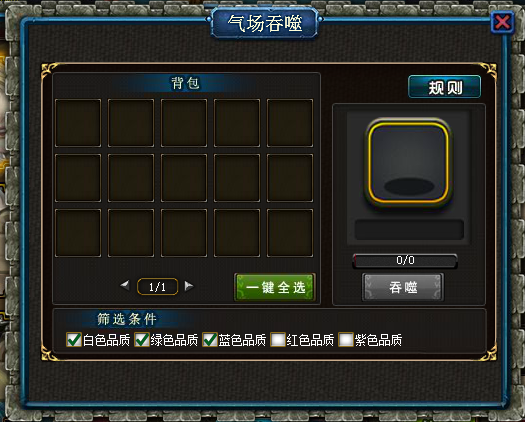This screenshot has width=525, height=422.
Task: Click the 规则 rules button
Action: click(445, 87)
